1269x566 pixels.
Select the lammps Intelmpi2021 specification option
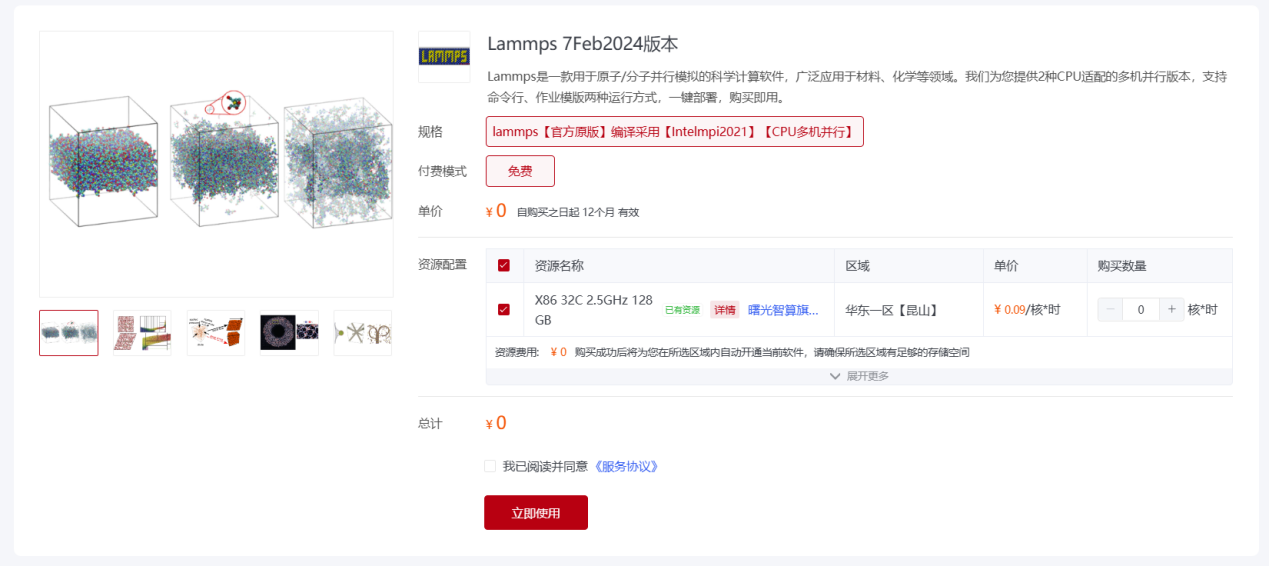pos(674,132)
